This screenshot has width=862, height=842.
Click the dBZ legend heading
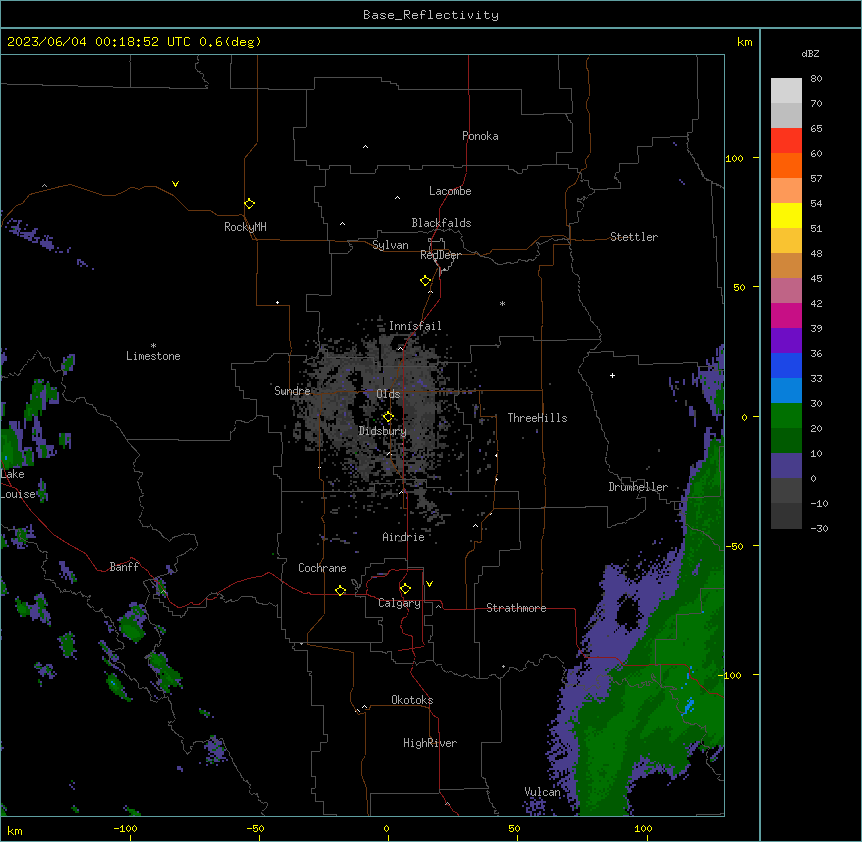point(810,53)
